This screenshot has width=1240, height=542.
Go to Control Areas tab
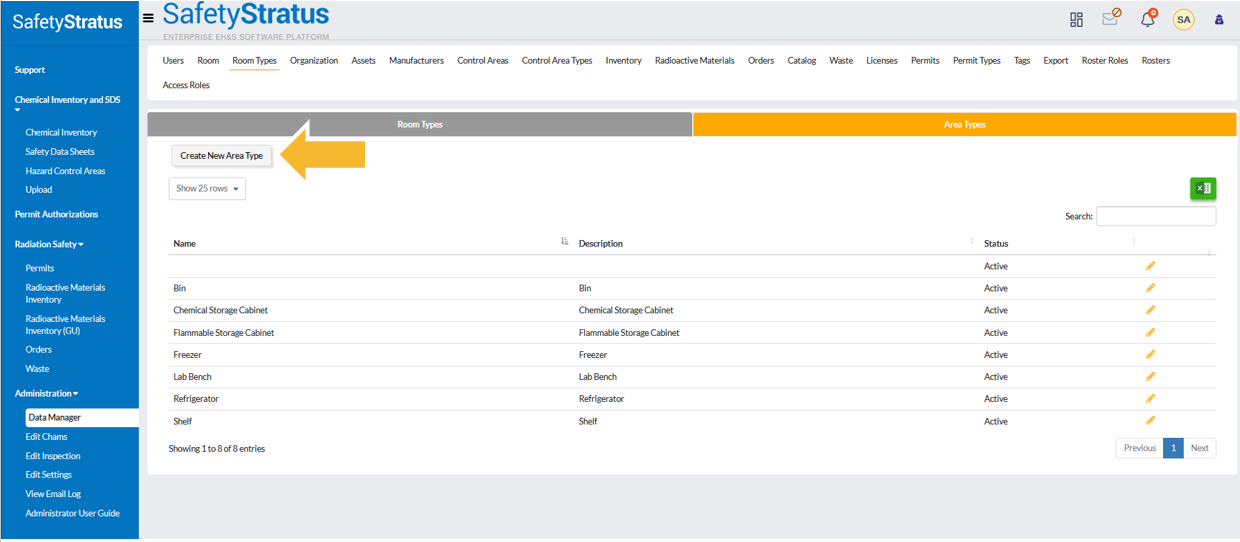(x=483, y=60)
